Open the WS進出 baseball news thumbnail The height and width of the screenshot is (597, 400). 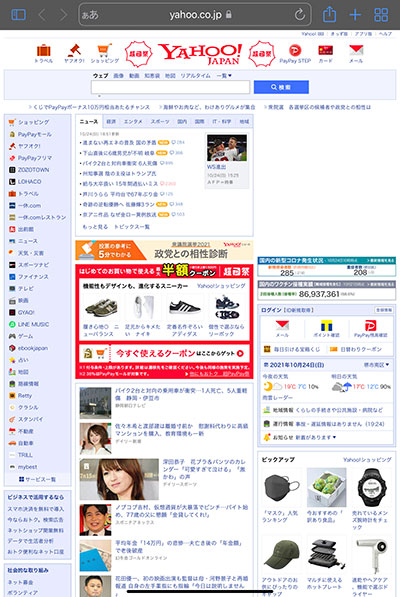[x=227, y=148]
